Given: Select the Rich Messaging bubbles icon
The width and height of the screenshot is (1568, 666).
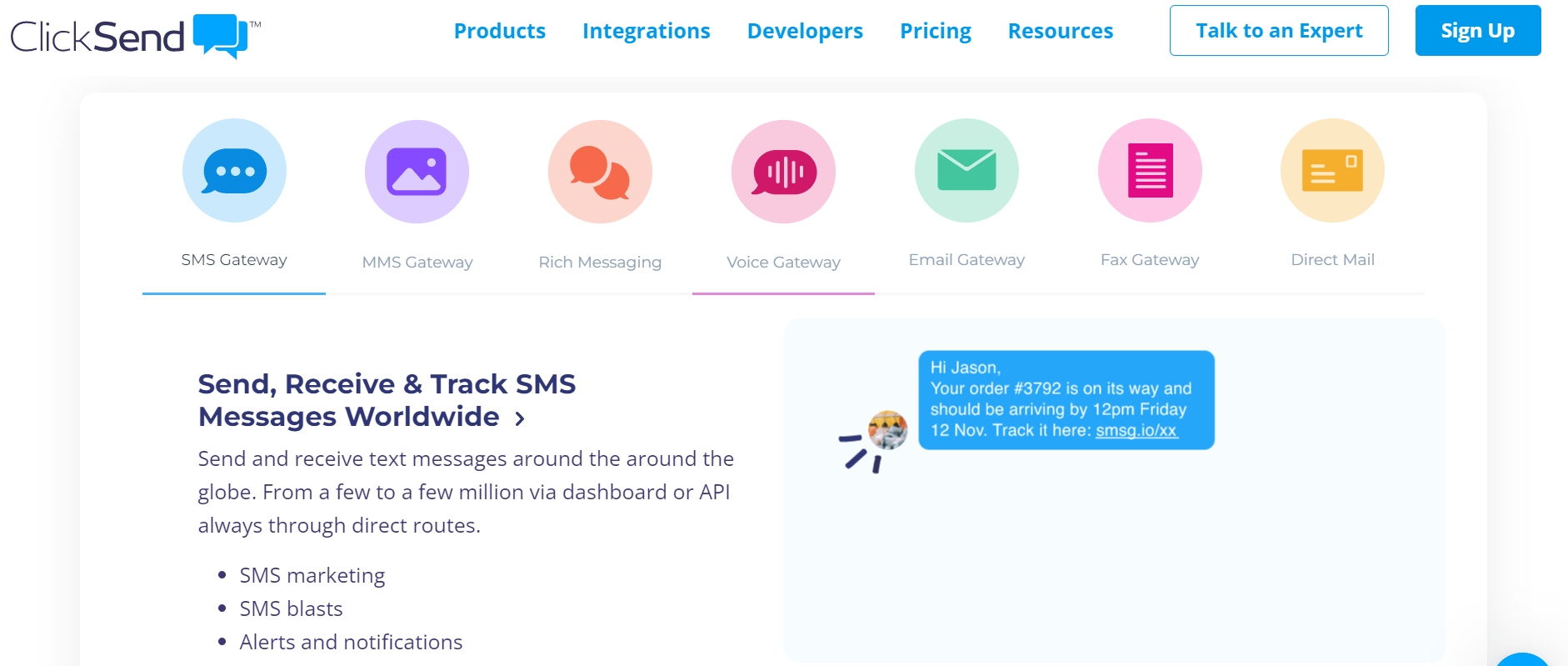Looking at the screenshot, I should [x=600, y=172].
